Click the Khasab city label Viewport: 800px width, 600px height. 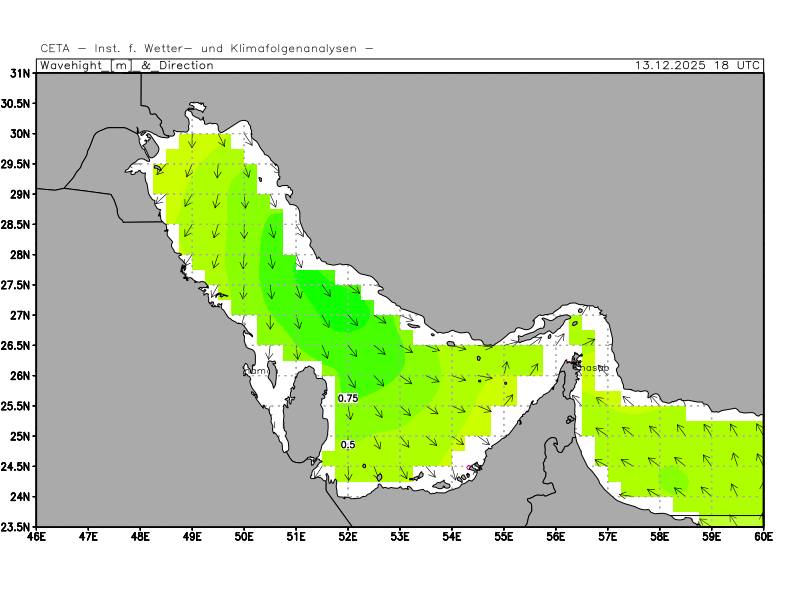(x=594, y=368)
